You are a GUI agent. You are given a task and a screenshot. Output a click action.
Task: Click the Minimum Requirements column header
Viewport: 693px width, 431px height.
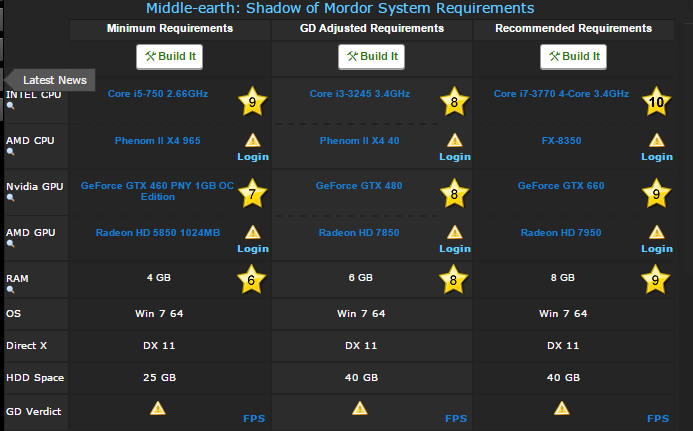click(170, 28)
